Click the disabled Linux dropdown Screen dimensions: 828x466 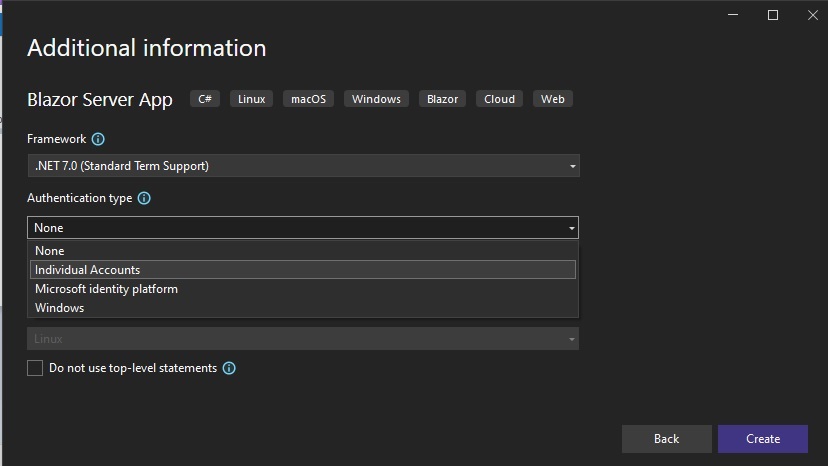[303, 339]
